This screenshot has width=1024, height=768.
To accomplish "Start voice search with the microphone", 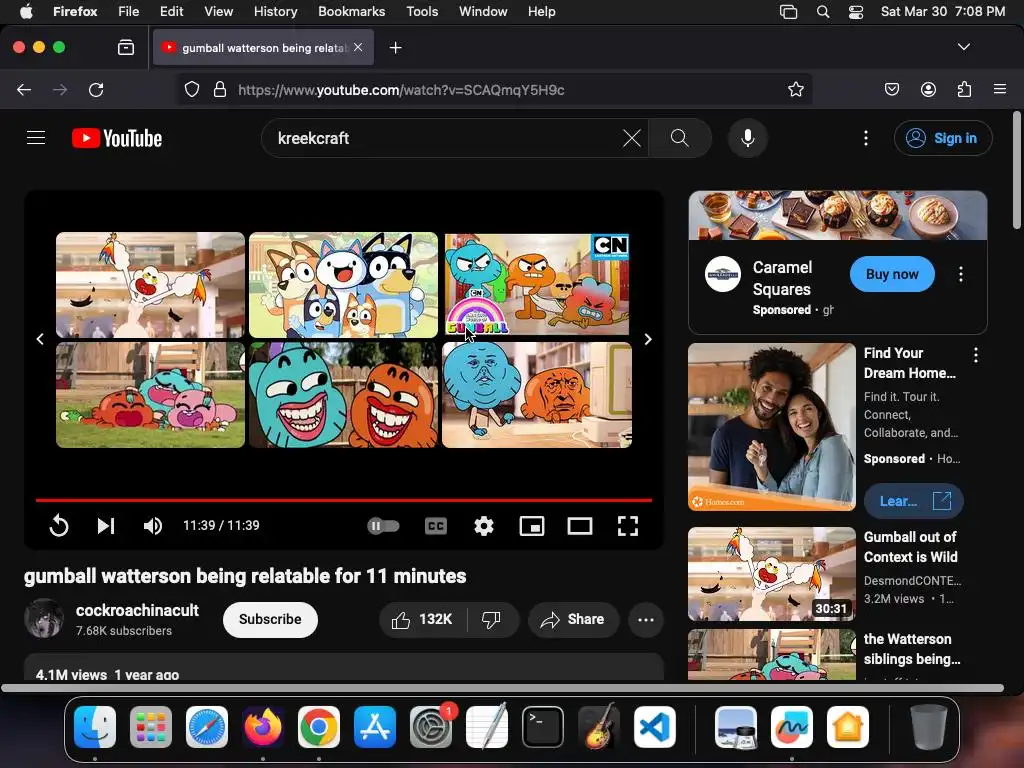I will 748,138.
